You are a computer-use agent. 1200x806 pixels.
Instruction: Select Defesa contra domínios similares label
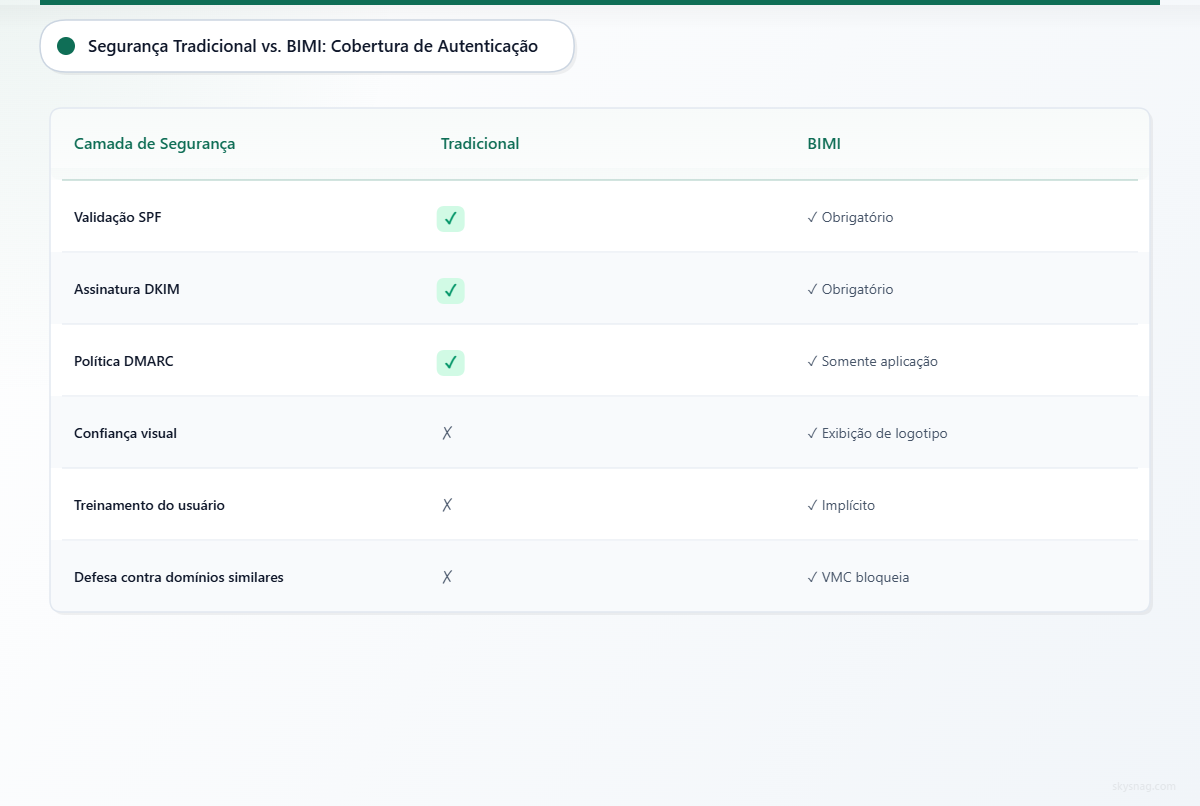pos(179,577)
